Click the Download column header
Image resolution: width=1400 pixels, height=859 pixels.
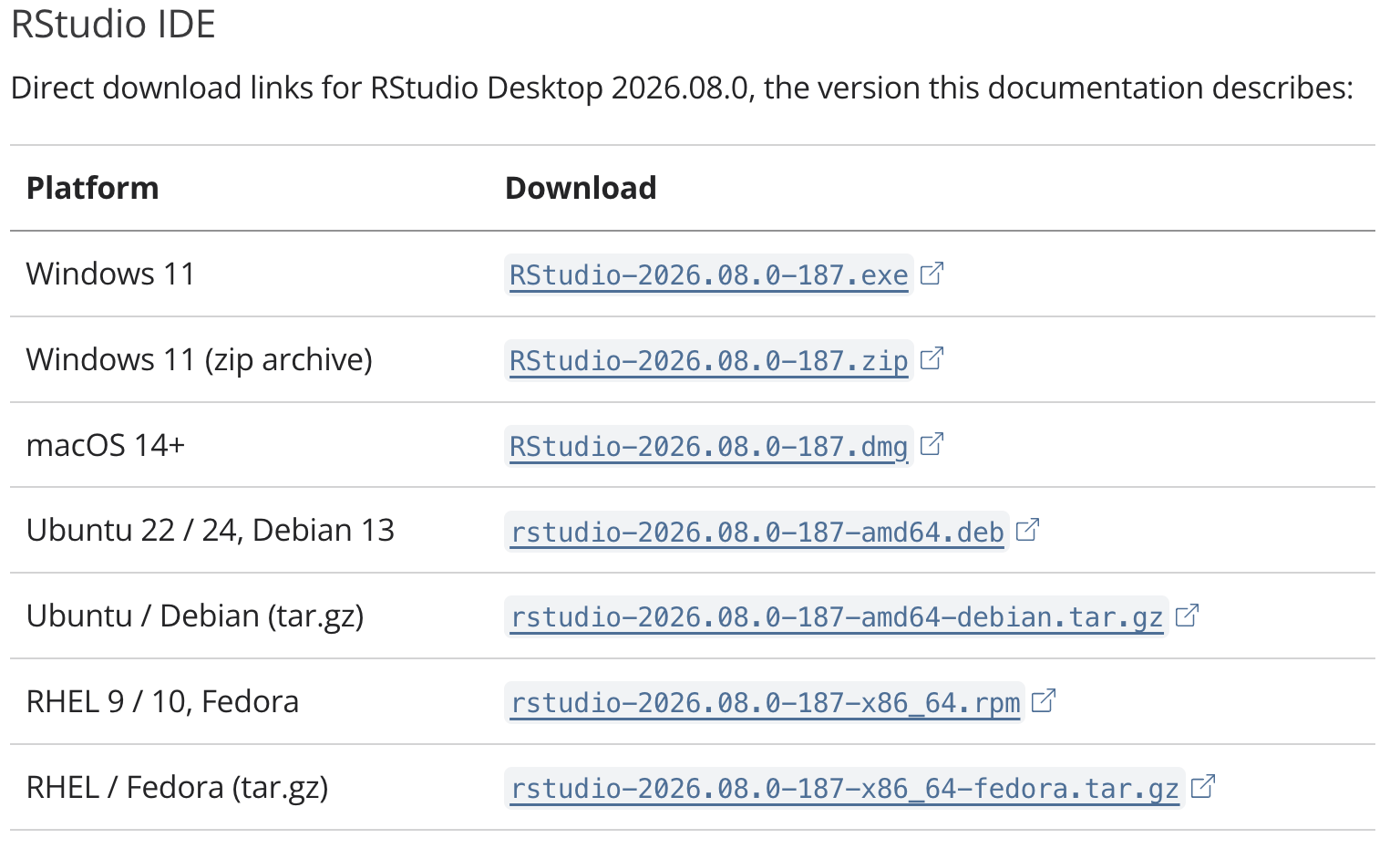pos(581,188)
